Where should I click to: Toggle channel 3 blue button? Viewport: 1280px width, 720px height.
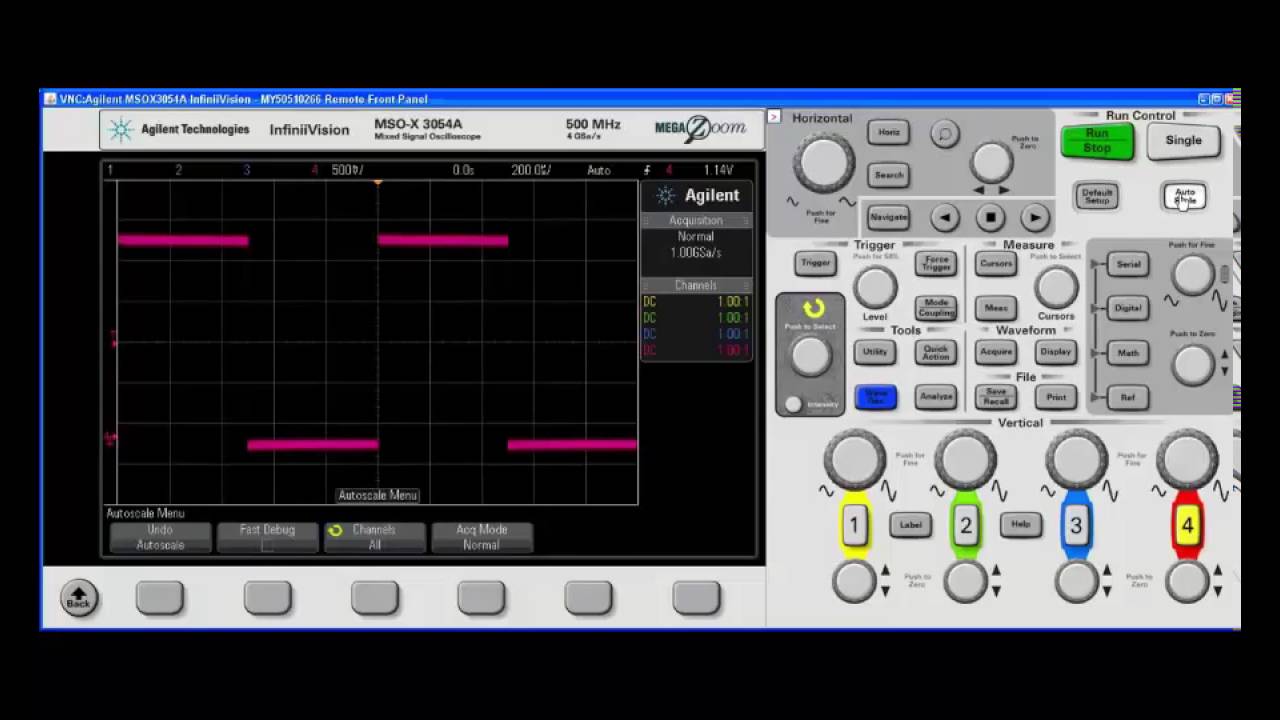[1076, 525]
